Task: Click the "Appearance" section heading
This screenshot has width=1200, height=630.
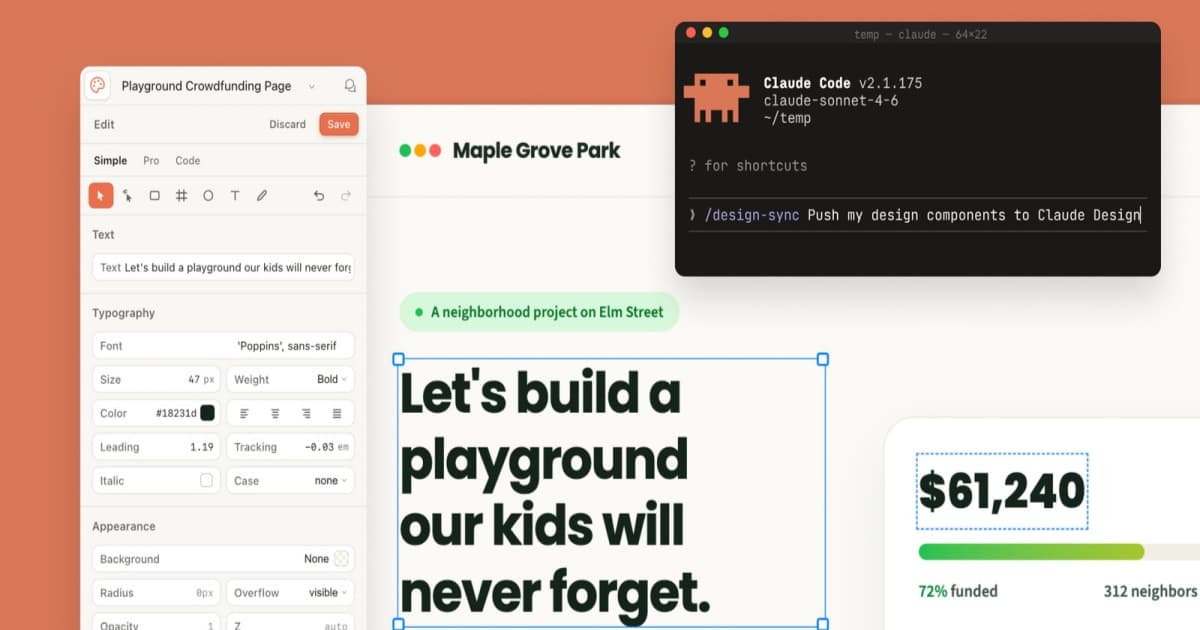Action: click(x=124, y=526)
